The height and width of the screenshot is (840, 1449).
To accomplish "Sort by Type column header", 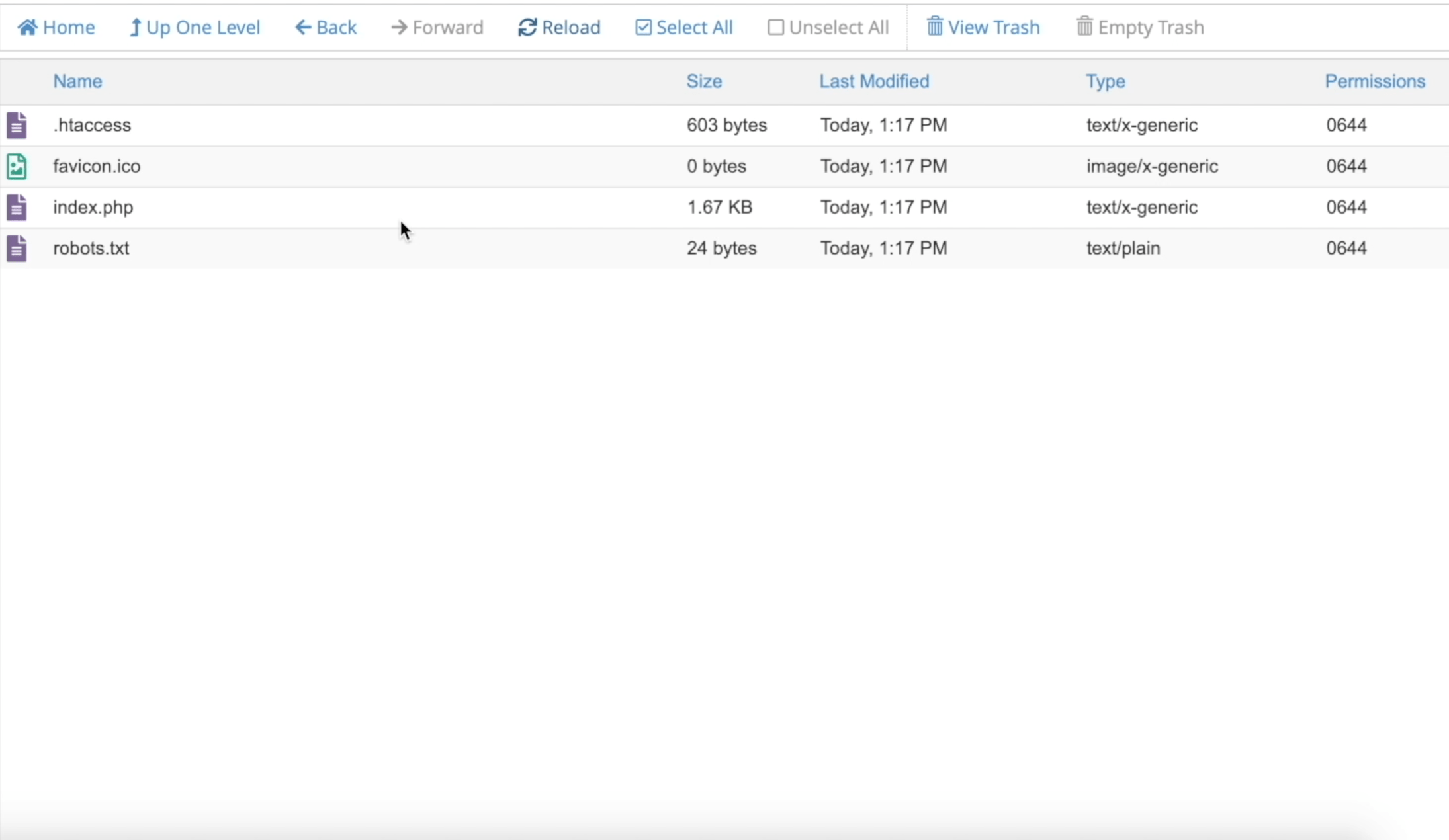I will pos(1105,81).
